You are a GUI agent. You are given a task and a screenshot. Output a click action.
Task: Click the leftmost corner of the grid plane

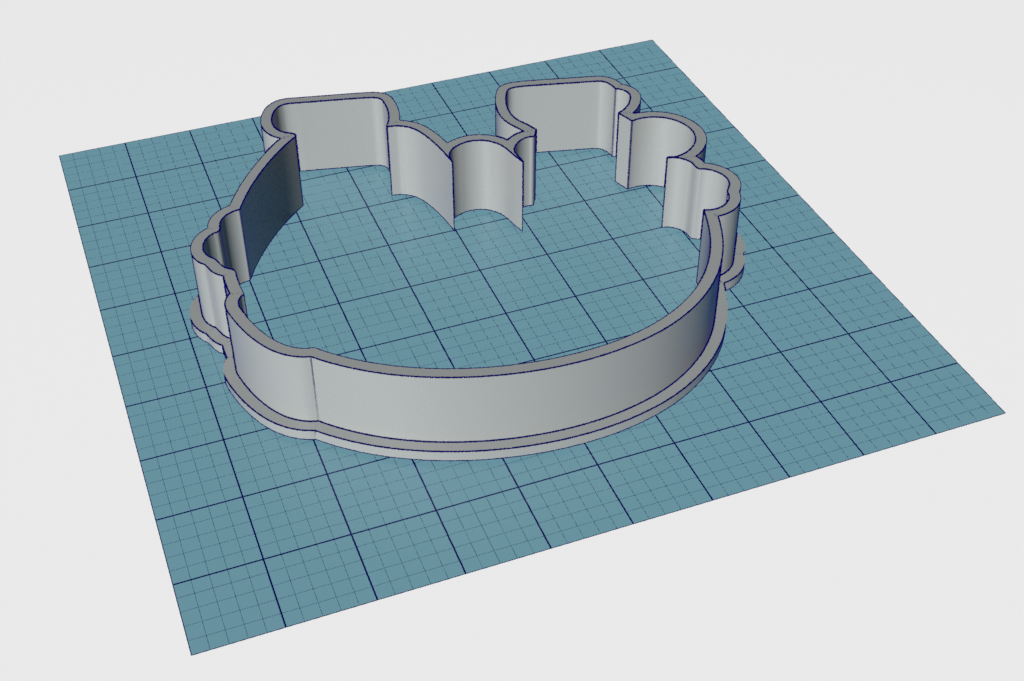[61, 156]
